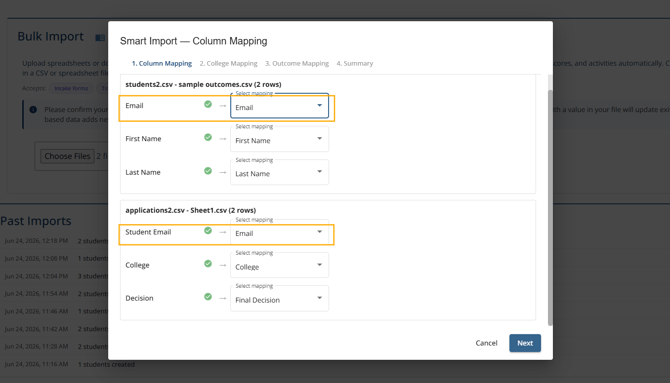The width and height of the screenshot is (670, 383).
Task: Click the green check next to Decision
Action: (x=208, y=297)
